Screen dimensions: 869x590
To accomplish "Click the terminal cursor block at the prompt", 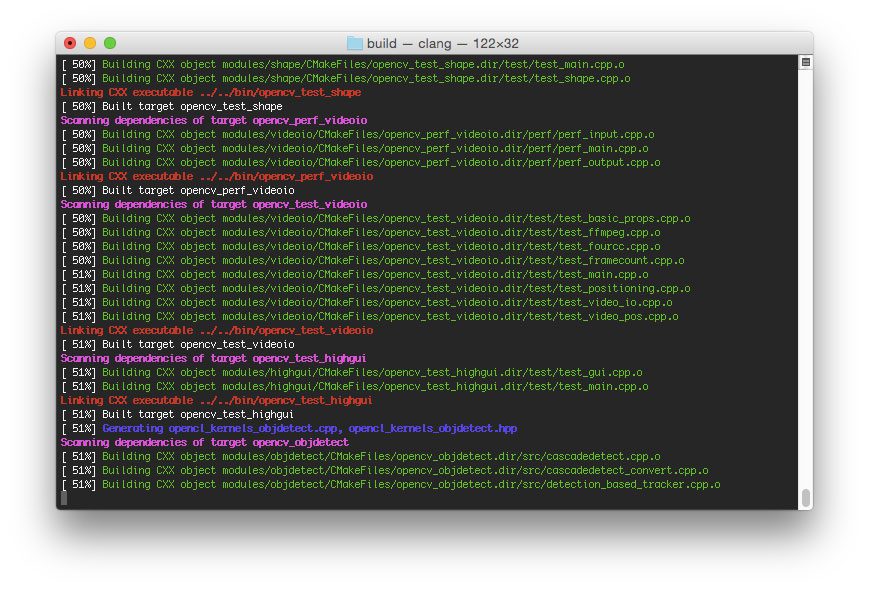I will (x=66, y=498).
